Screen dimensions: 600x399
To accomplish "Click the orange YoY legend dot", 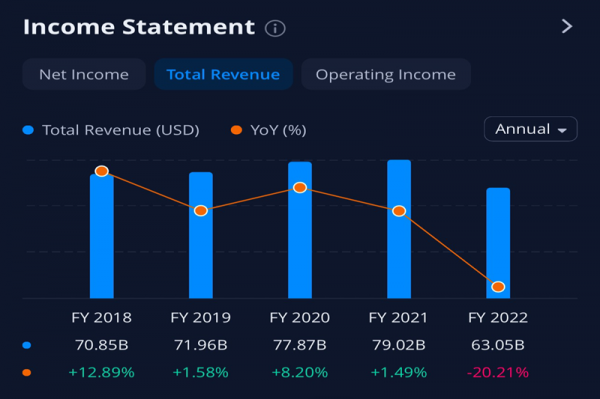I will (x=236, y=130).
